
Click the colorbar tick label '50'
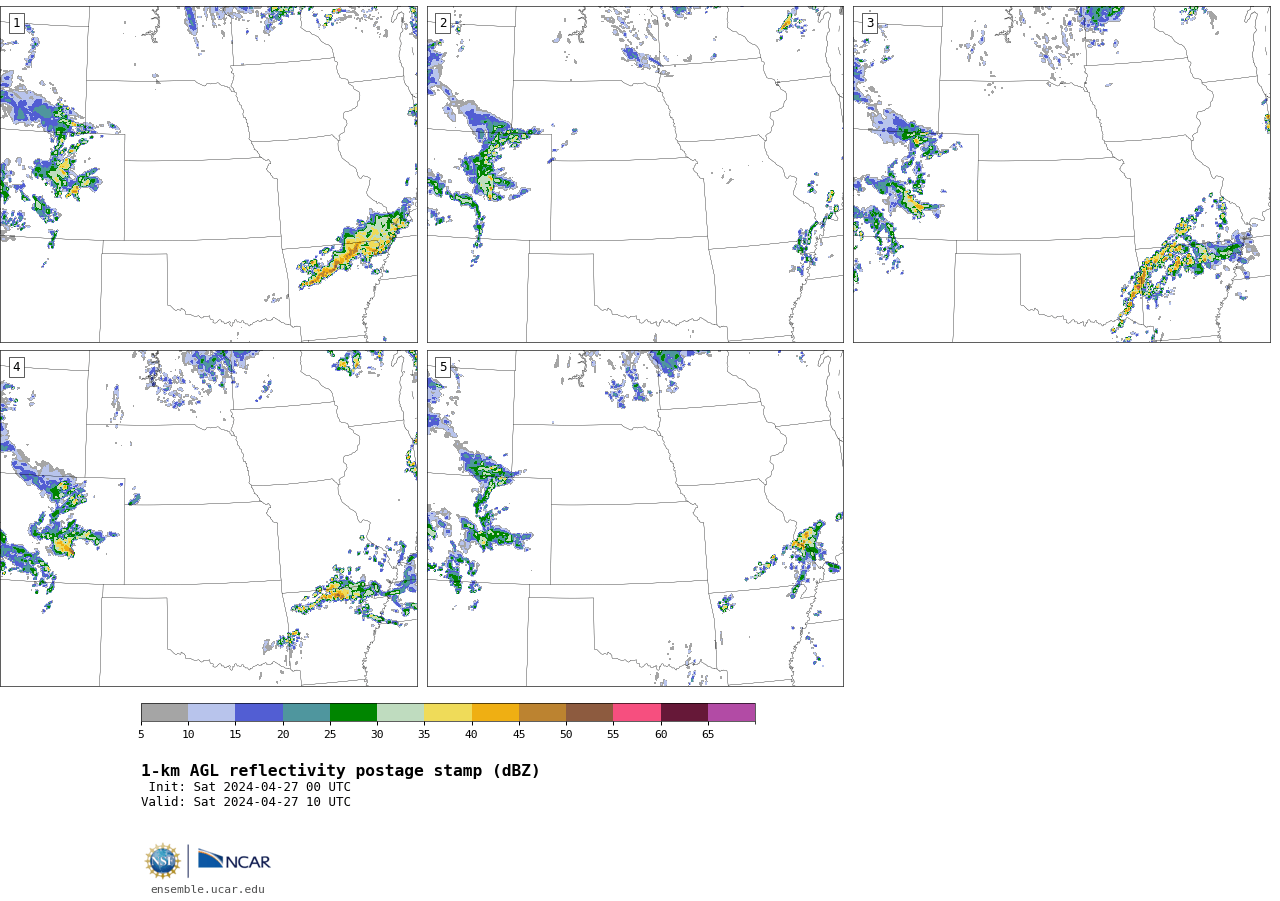(566, 735)
